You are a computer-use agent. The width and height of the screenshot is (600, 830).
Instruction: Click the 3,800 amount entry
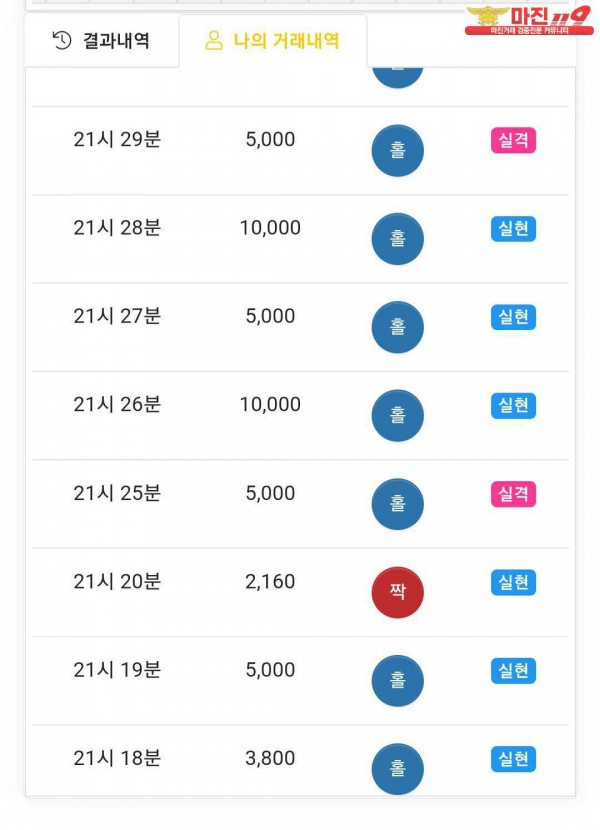(x=270, y=759)
